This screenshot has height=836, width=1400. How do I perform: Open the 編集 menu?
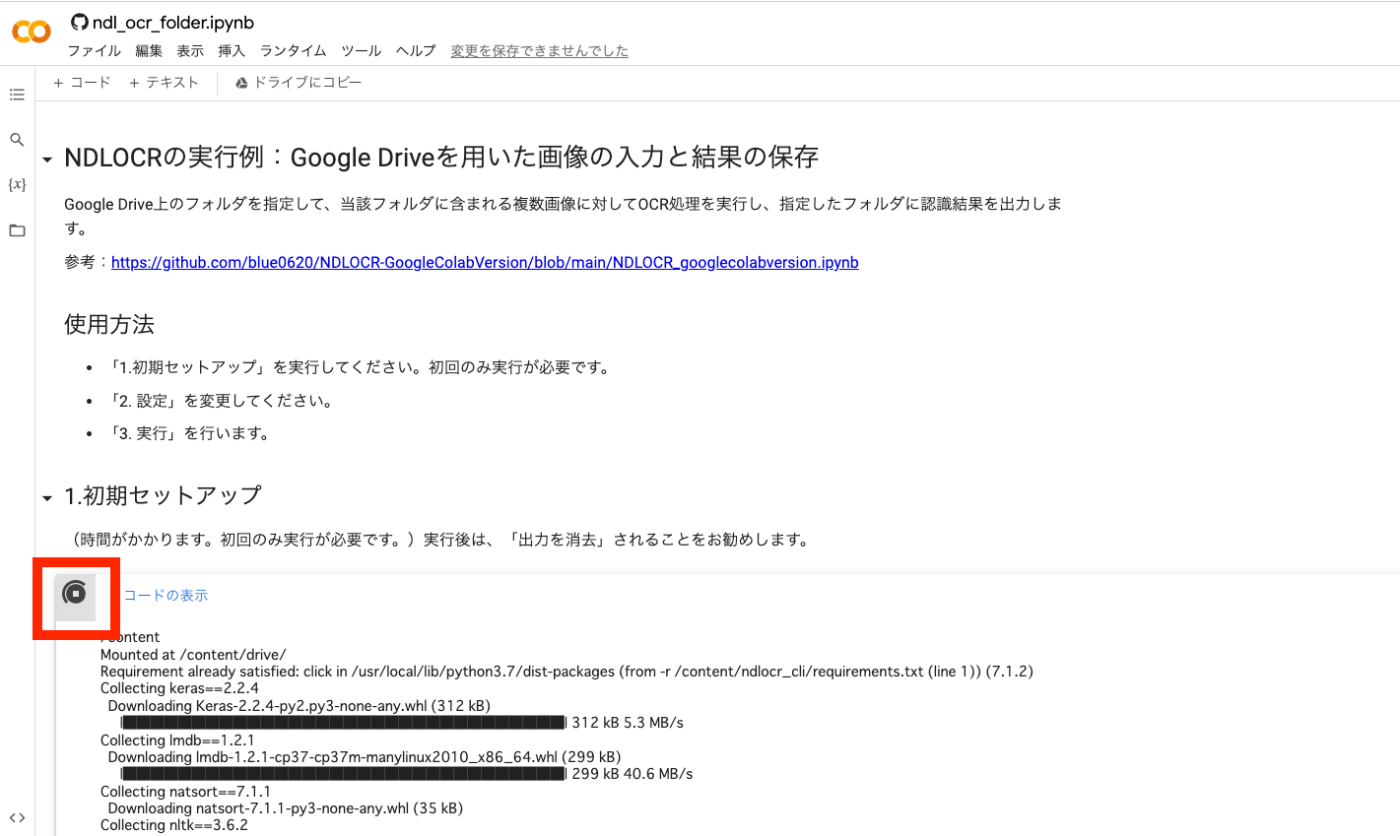[149, 51]
